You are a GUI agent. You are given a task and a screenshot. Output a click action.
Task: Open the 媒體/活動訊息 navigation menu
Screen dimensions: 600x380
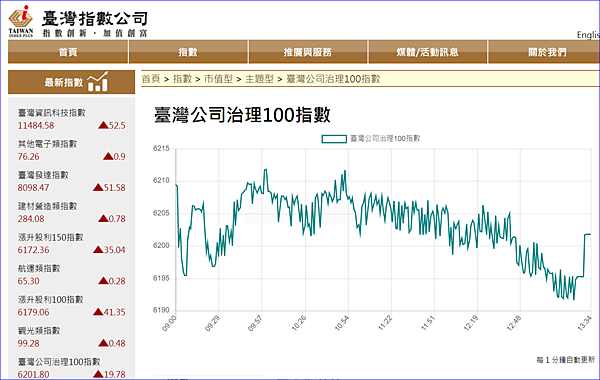[x=427, y=52]
